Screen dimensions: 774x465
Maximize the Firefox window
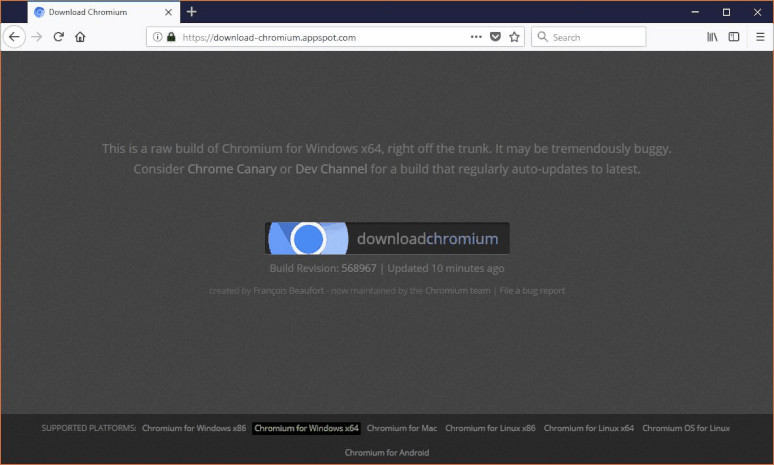726,12
